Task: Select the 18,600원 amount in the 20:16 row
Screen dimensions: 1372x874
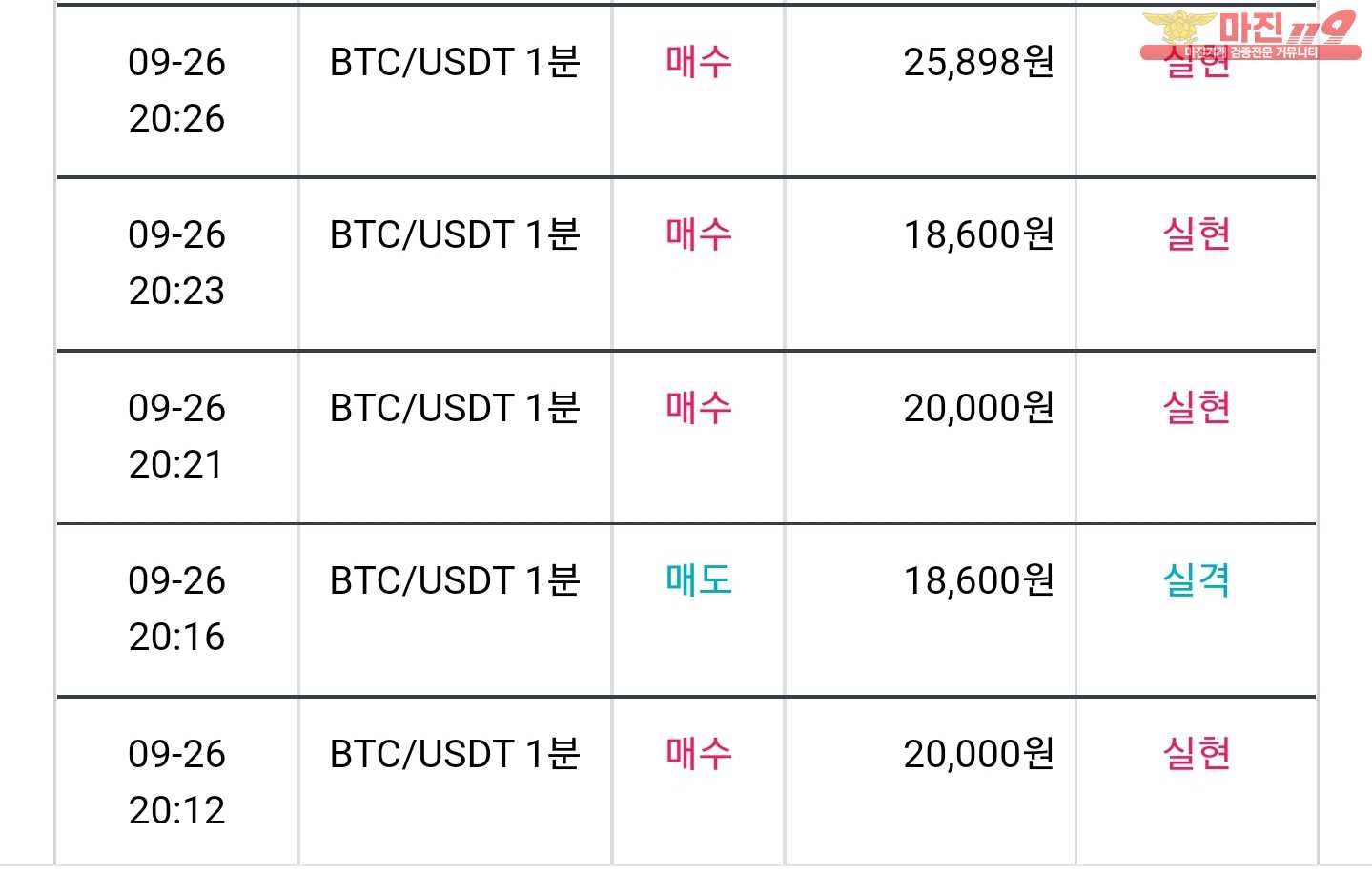Action: 978,580
